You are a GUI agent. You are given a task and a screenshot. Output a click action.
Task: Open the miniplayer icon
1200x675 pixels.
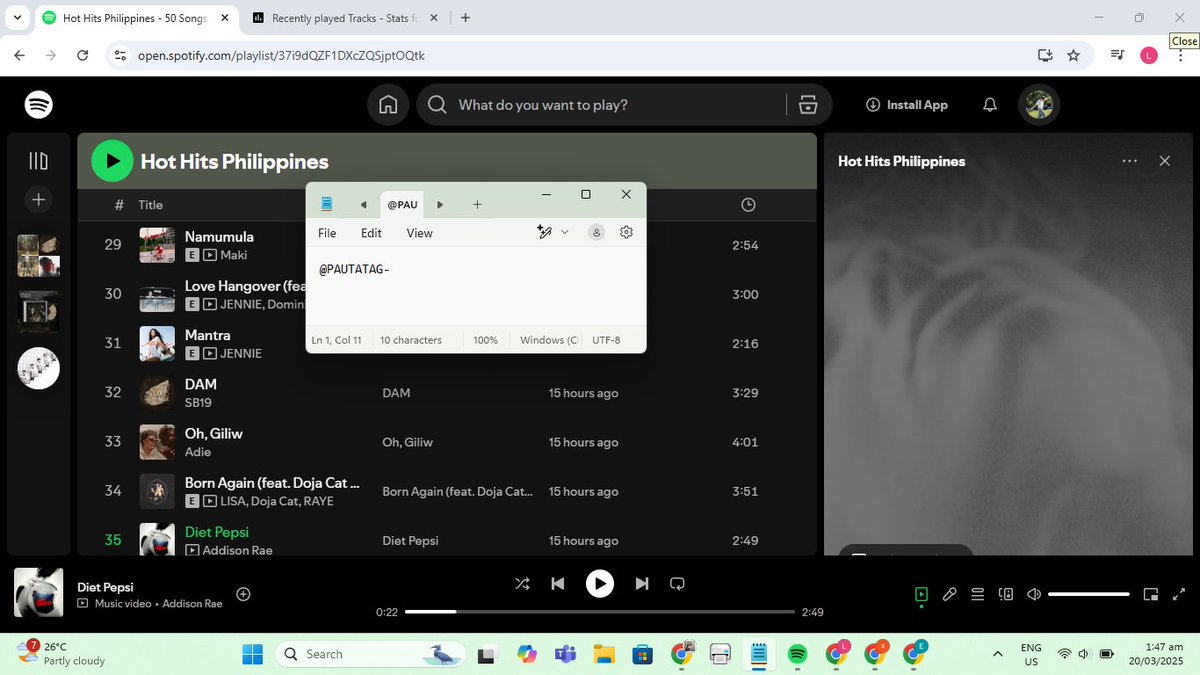1151,594
